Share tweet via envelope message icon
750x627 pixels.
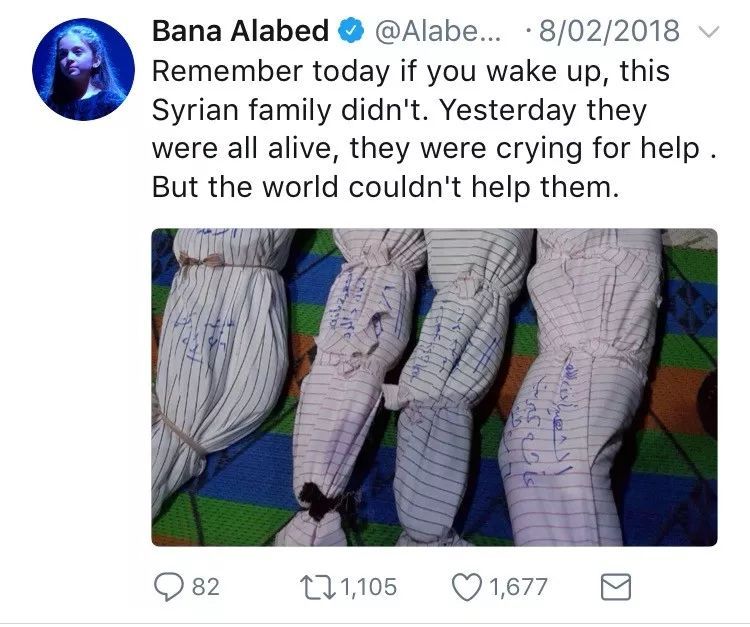pyautogui.click(x=616, y=587)
